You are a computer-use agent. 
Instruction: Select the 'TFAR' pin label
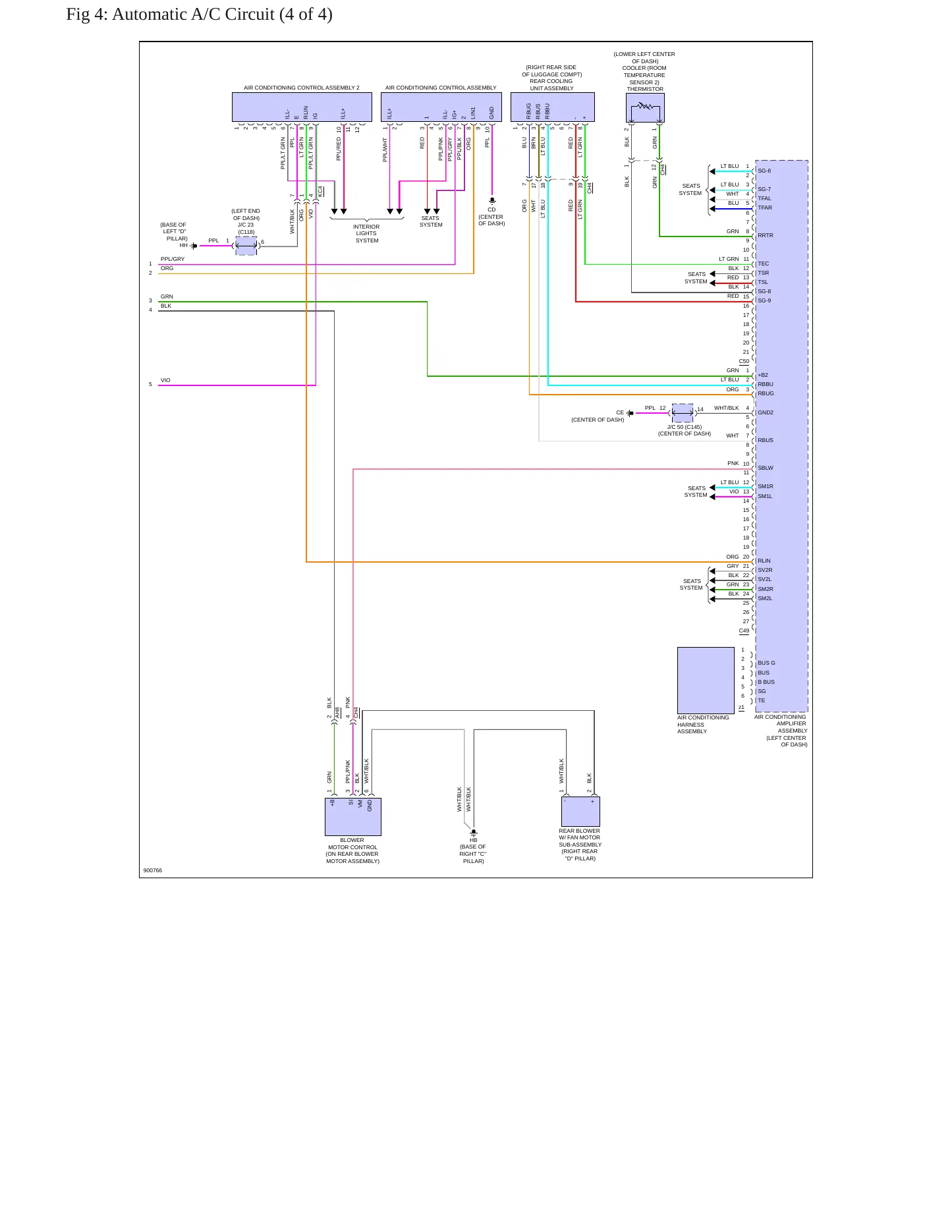(765, 208)
